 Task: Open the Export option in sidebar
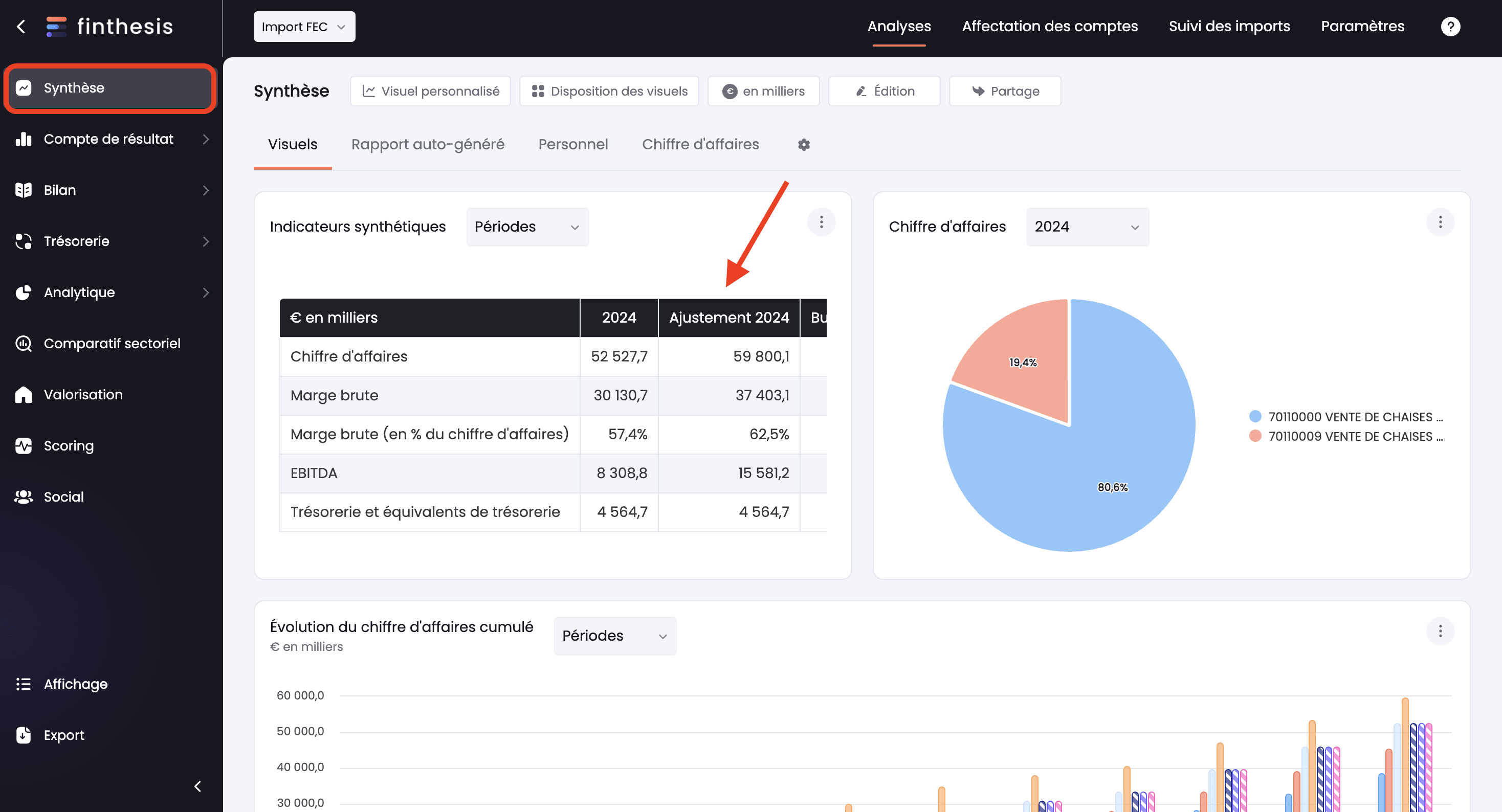(63, 735)
